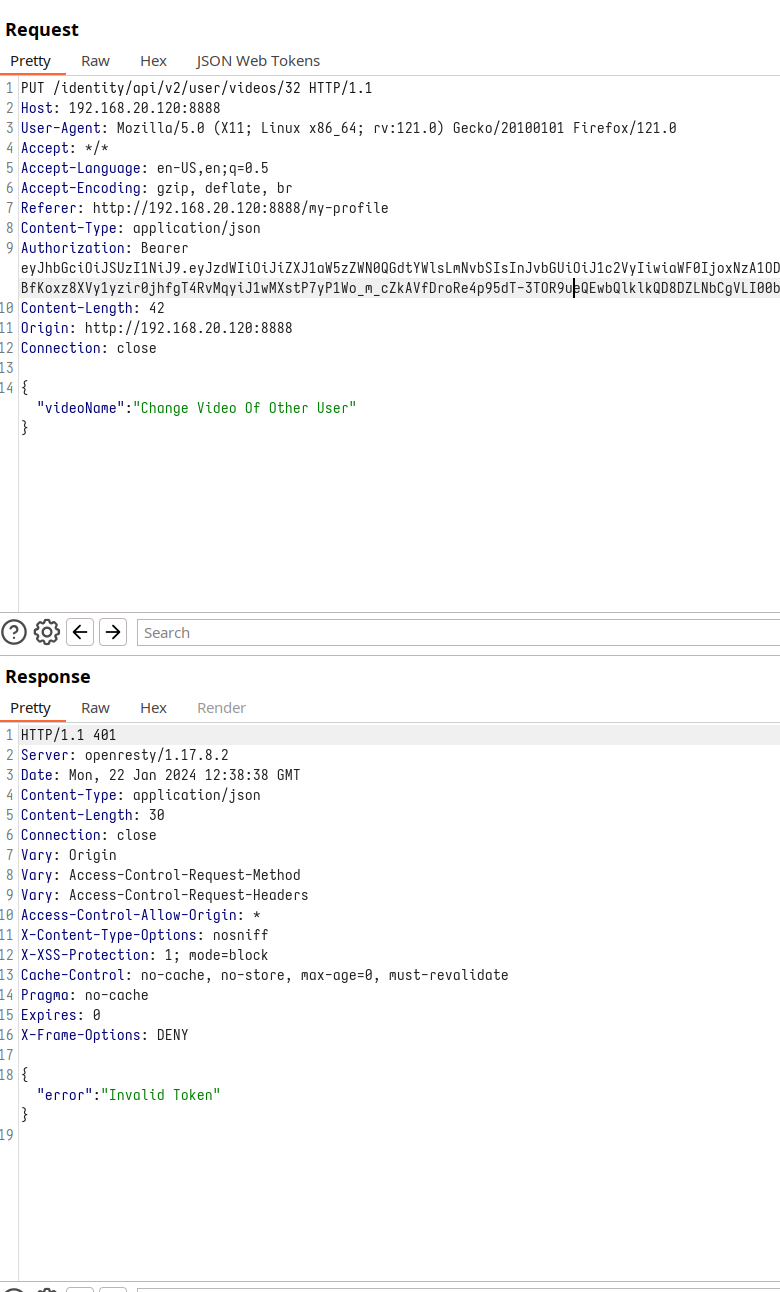Click the Authorization Bearer header line
The width and height of the screenshot is (780, 1292).
[104, 248]
